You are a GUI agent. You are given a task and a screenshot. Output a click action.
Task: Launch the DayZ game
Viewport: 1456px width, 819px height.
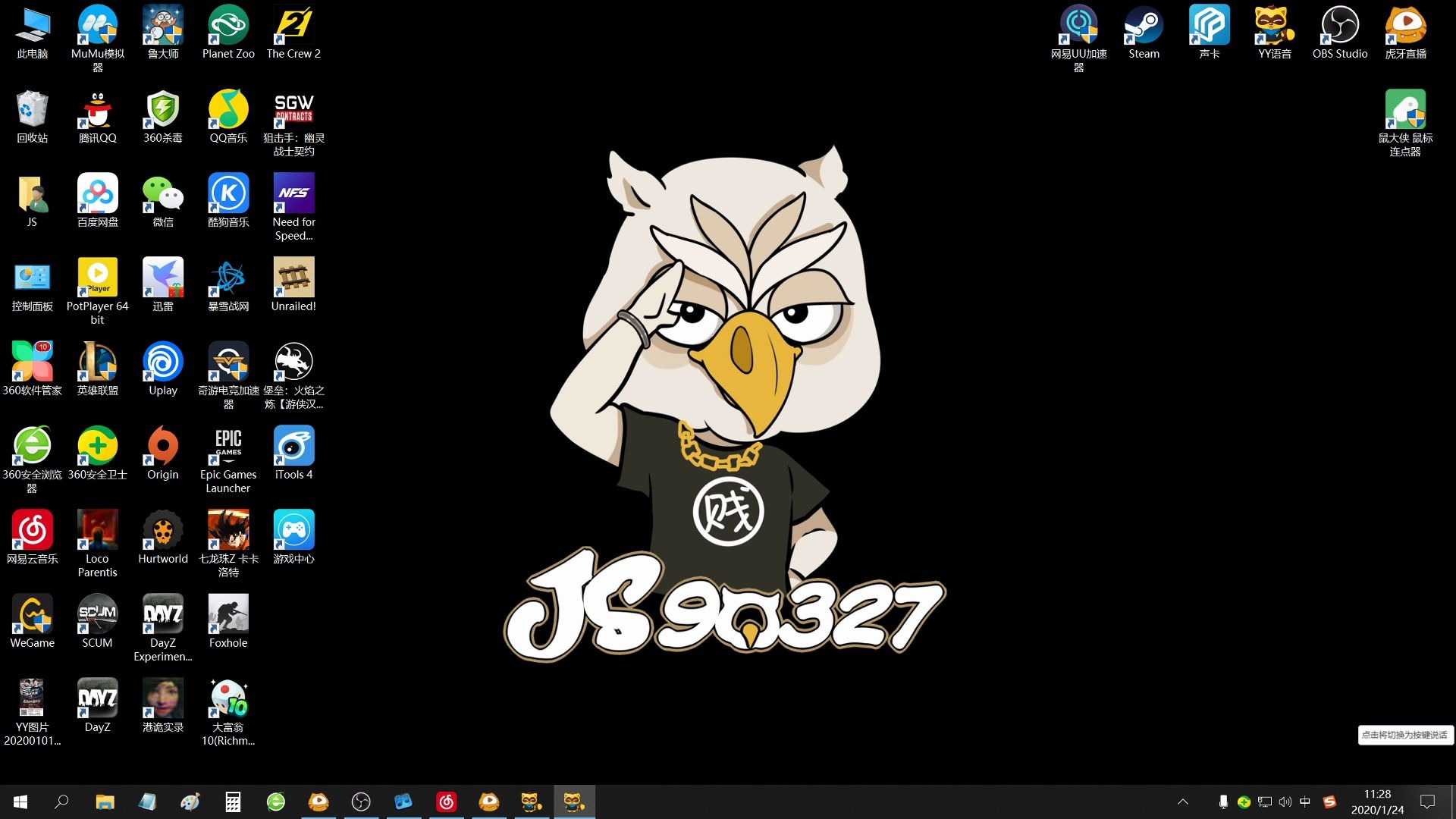(x=97, y=698)
